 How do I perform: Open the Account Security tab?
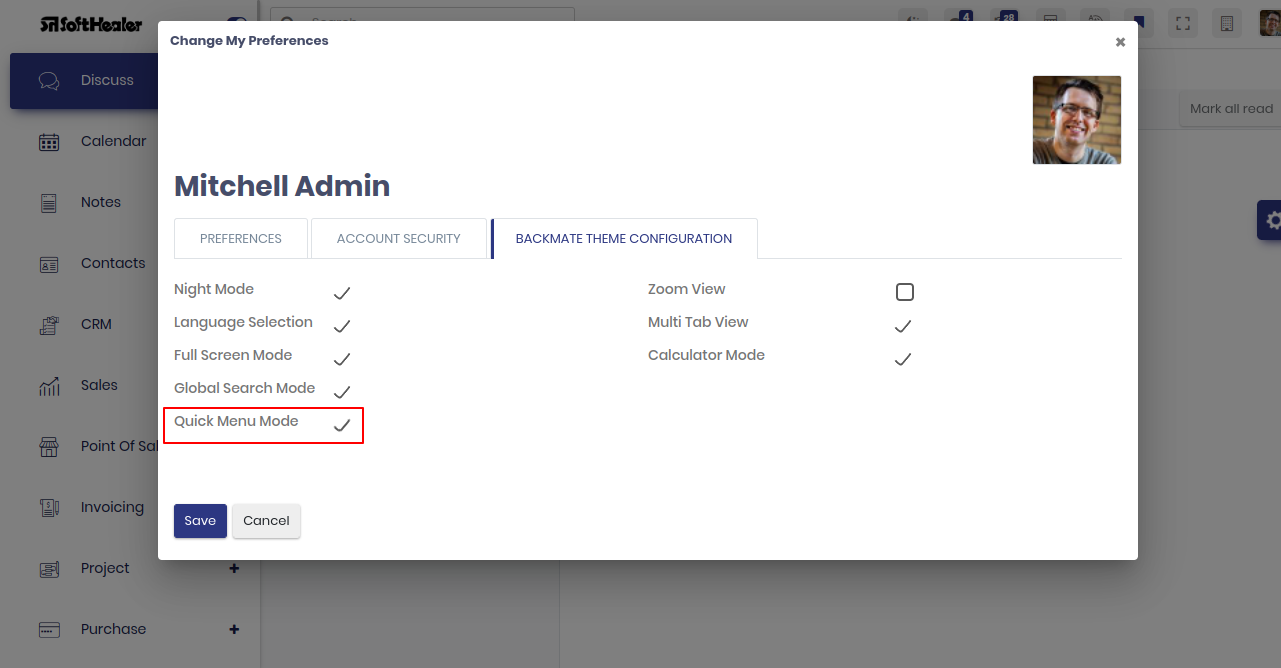click(399, 239)
